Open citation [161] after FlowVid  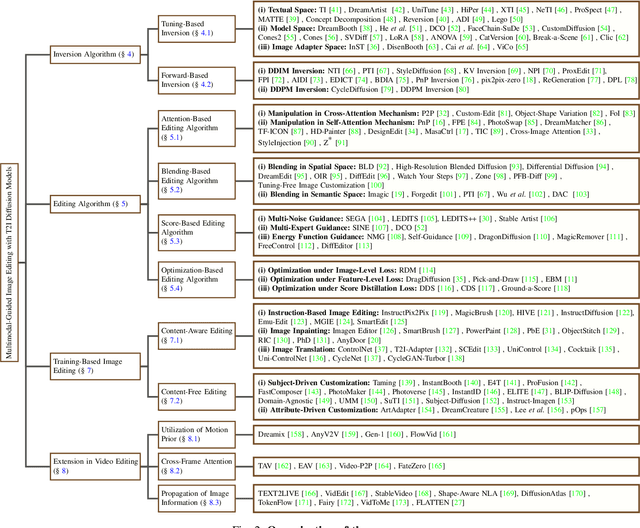pyautogui.click(x=448, y=435)
